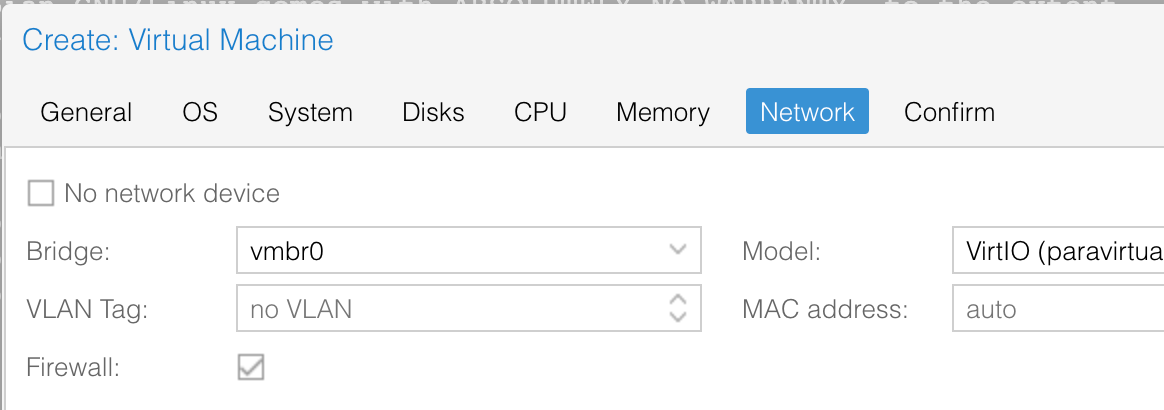
Task: Expand the Bridge dropdown arrow
Action: pos(677,250)
